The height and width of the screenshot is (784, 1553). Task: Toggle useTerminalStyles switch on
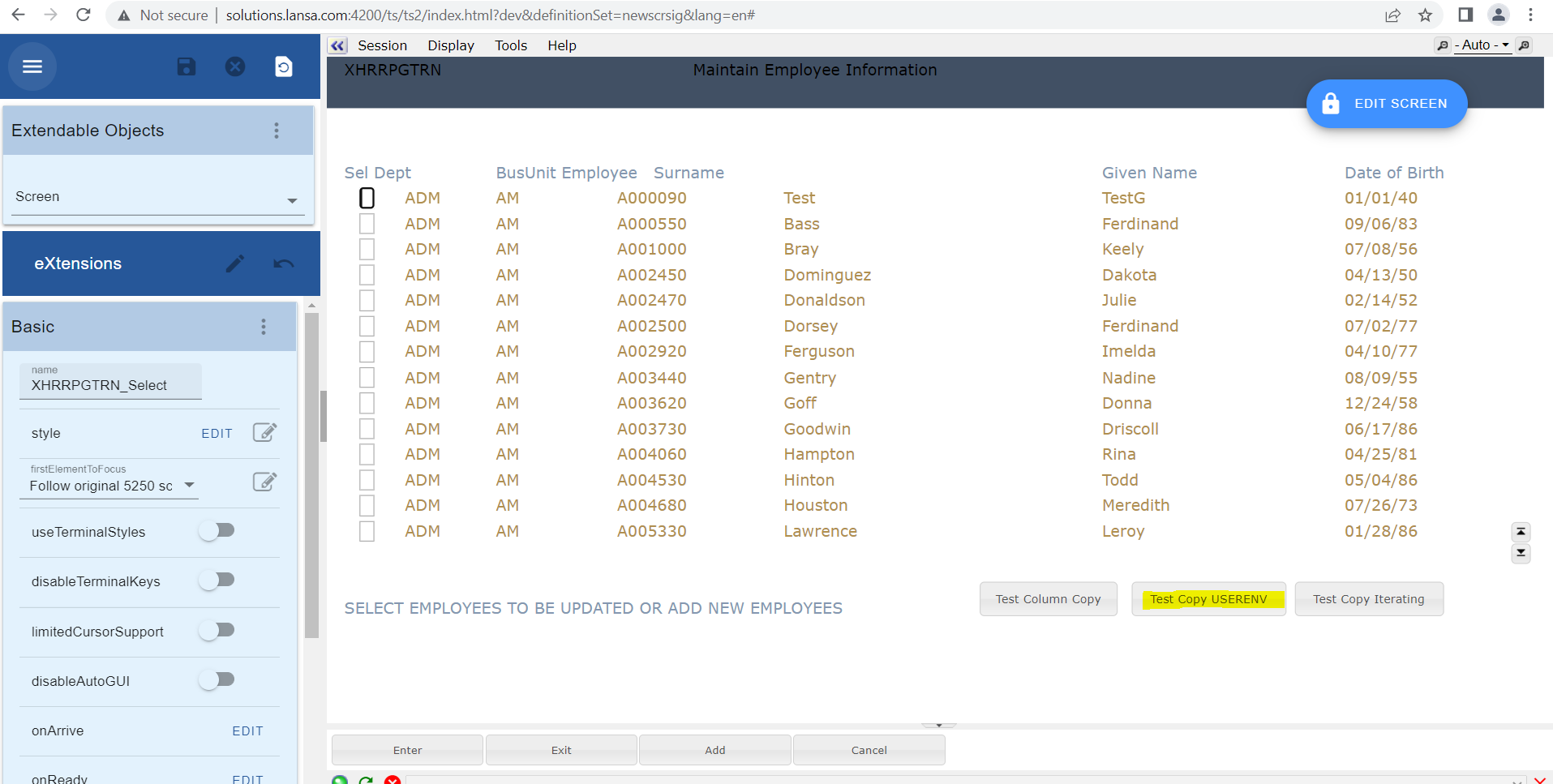point(217,530)
